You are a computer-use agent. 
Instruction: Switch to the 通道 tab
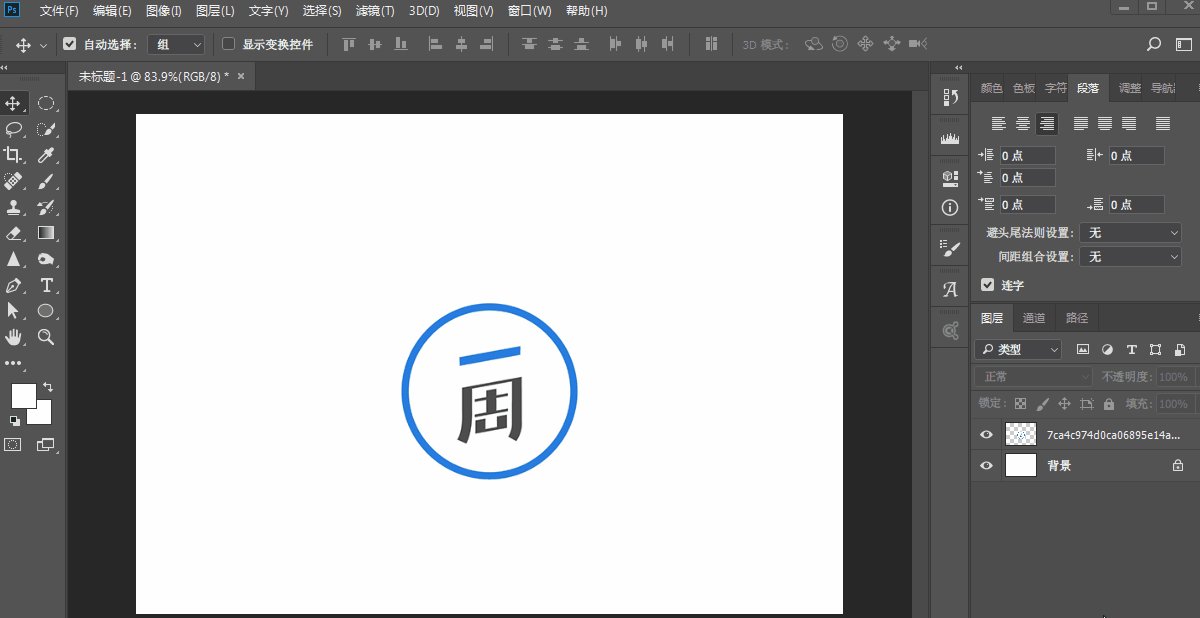1034,318
